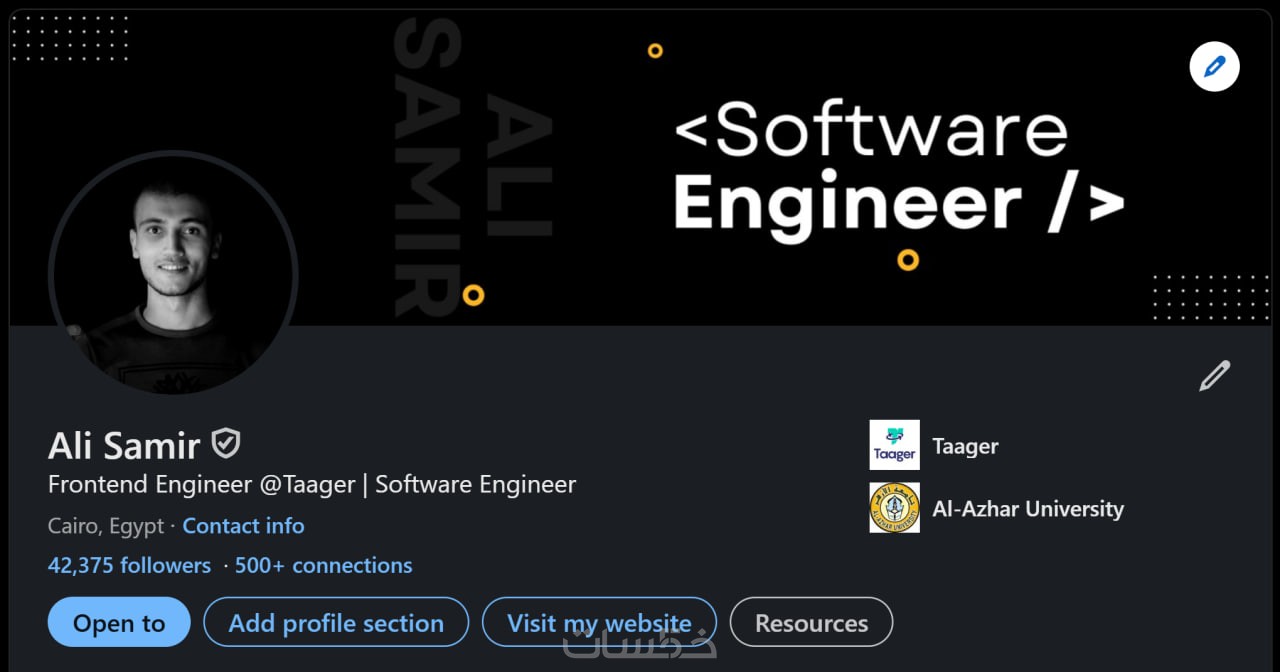Open the Al-Azhar University text link
1280x672 pixels.
tap(1028, 509)
